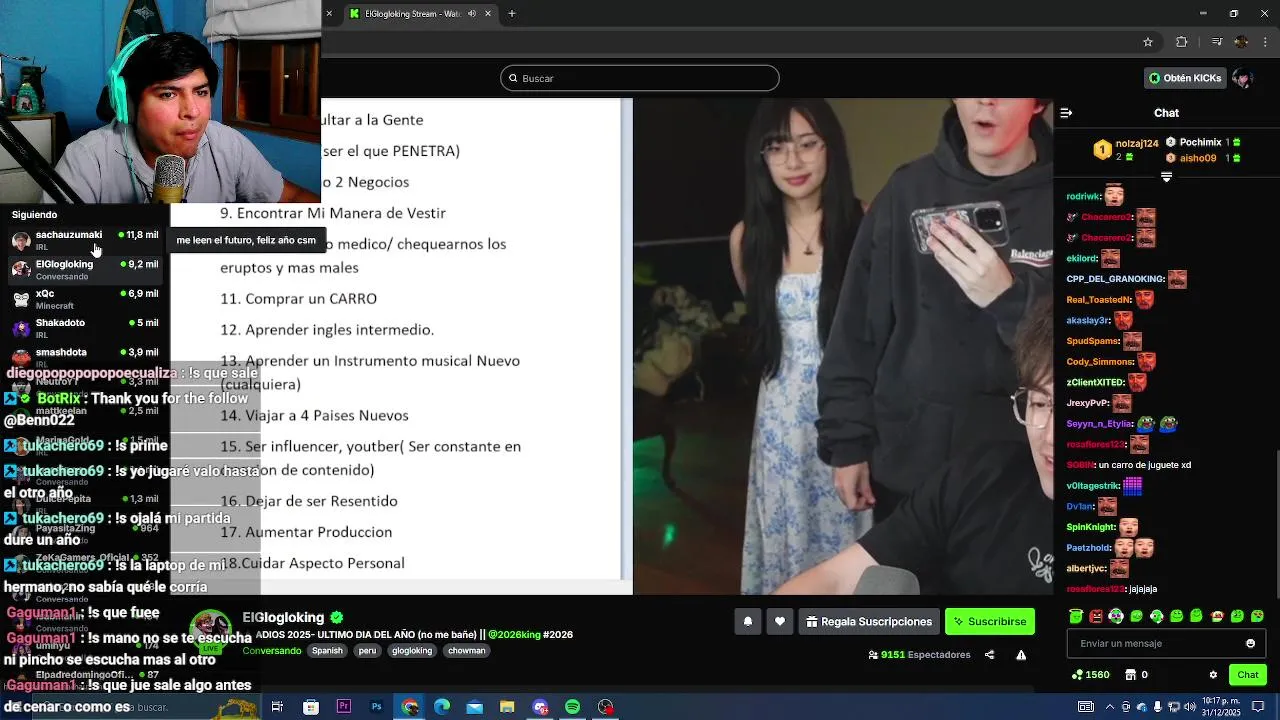Viewport: 1280px width, 720px height.
Task: Click the Obtén KICKs button
Action: [x=1185, y=78]
